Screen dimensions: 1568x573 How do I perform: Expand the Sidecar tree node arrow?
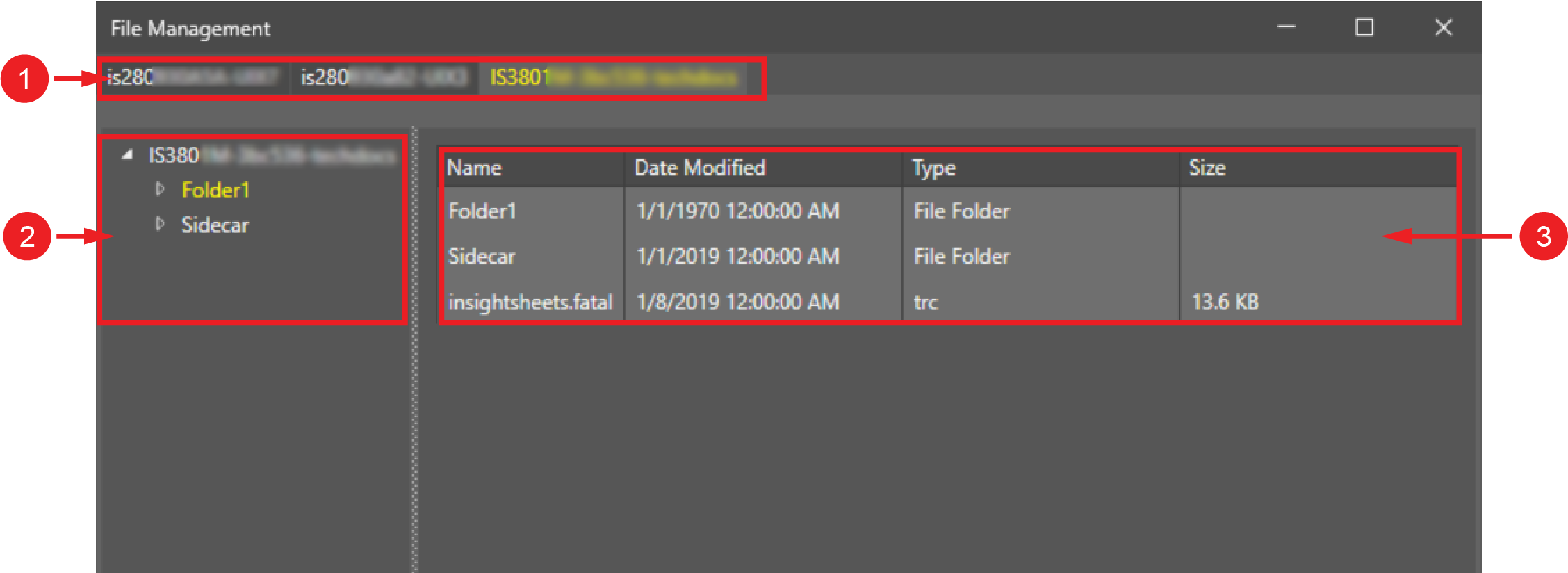[x=160, y=224]
